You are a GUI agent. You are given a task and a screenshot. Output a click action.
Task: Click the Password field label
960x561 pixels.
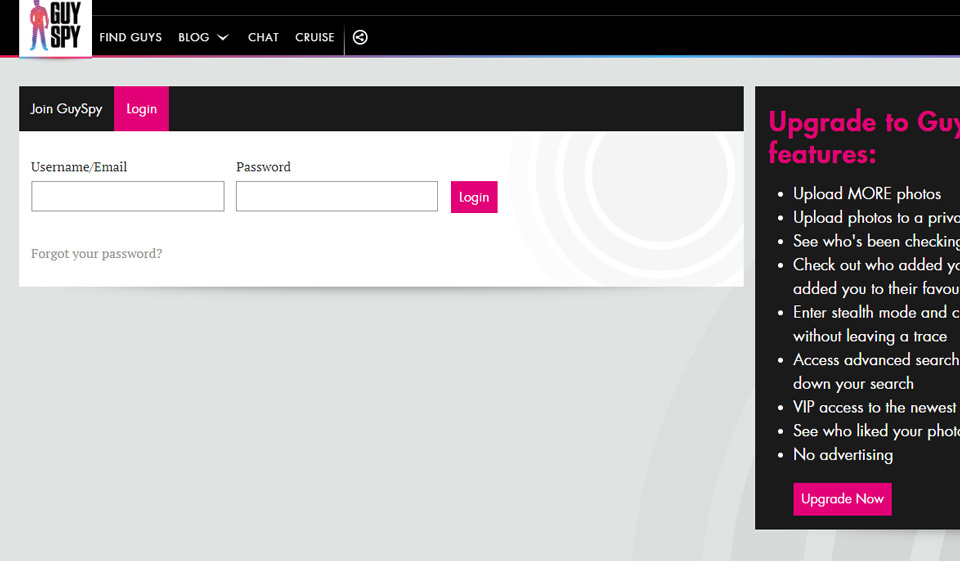(x=263, y=167)
